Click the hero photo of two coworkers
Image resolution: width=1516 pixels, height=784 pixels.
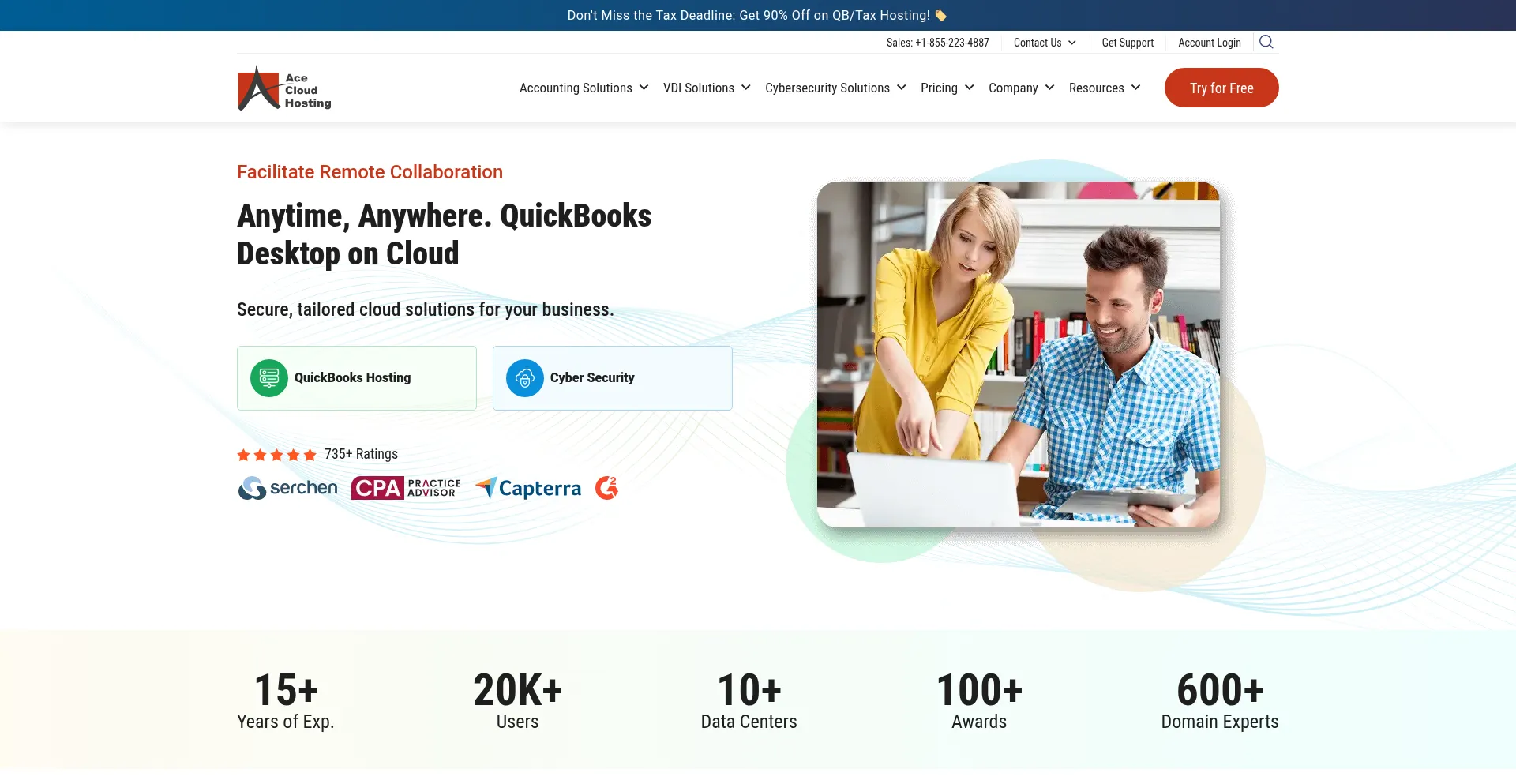coord(1018,354)
